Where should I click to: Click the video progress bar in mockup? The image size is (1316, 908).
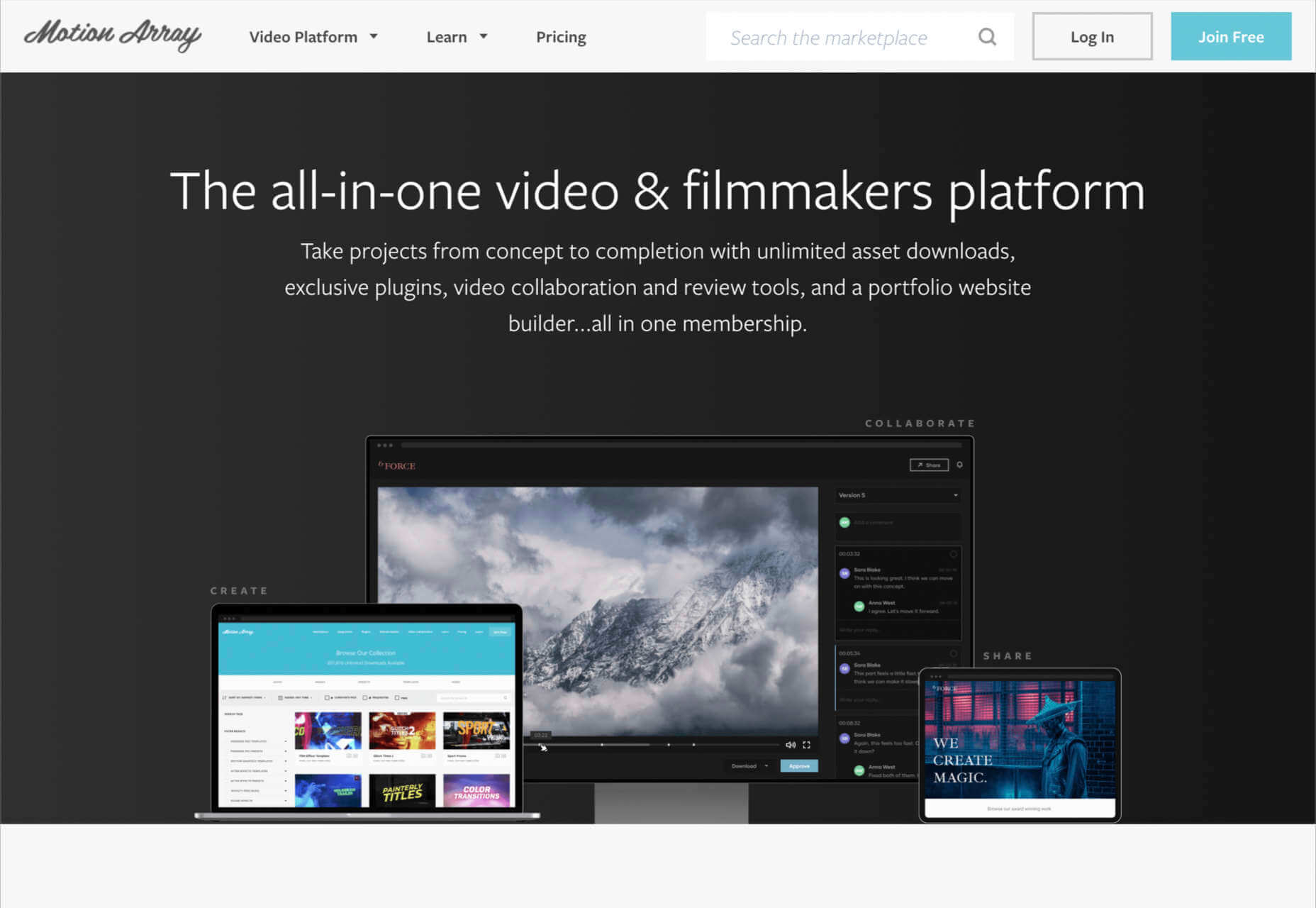click(x=652, y=745)
